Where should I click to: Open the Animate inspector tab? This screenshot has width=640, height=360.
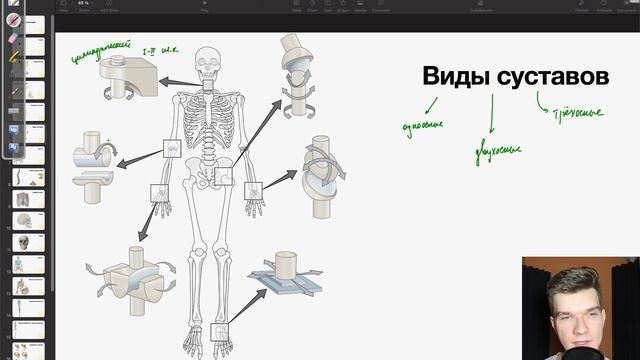(x=604, y=5)
